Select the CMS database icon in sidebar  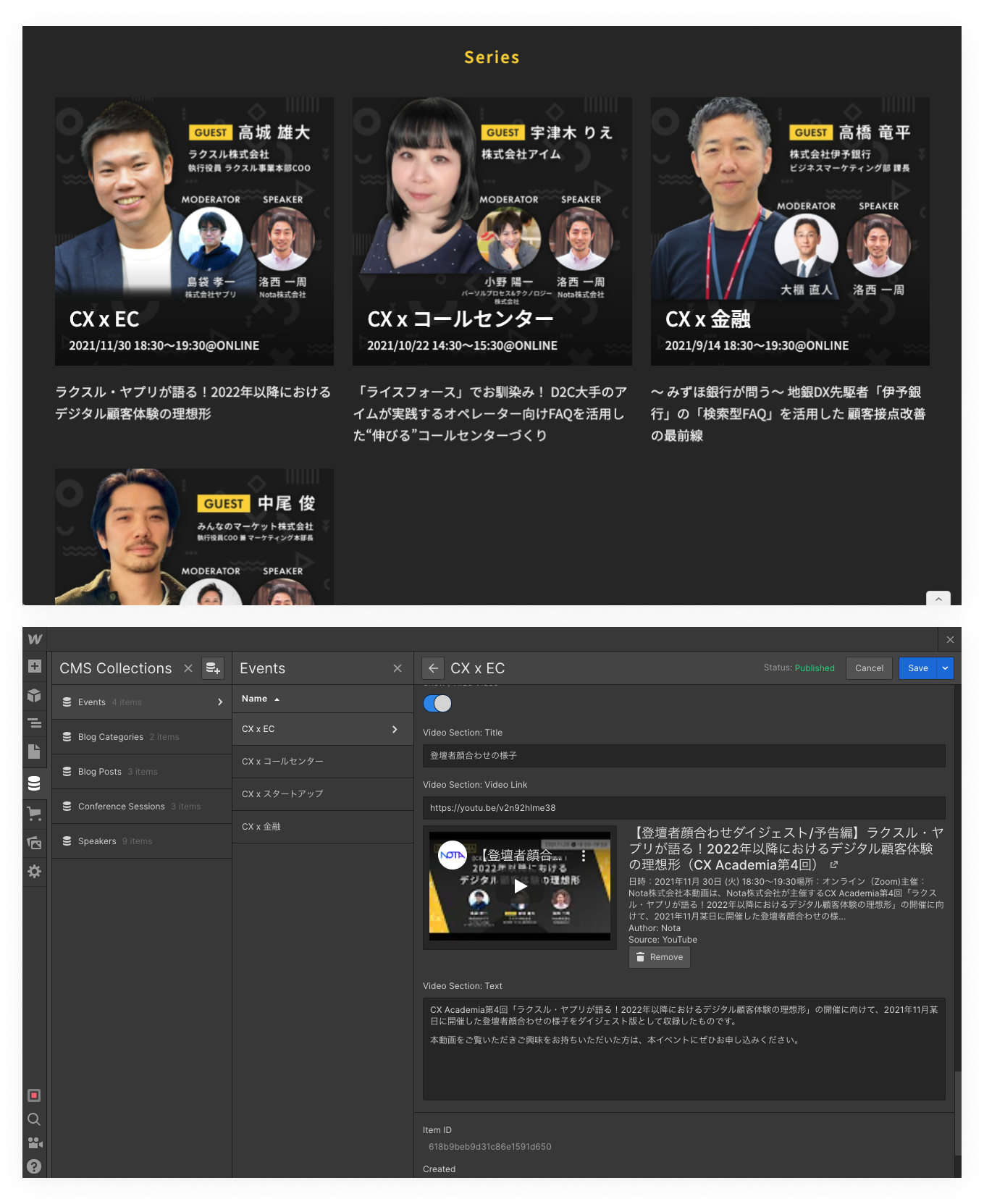34,783
